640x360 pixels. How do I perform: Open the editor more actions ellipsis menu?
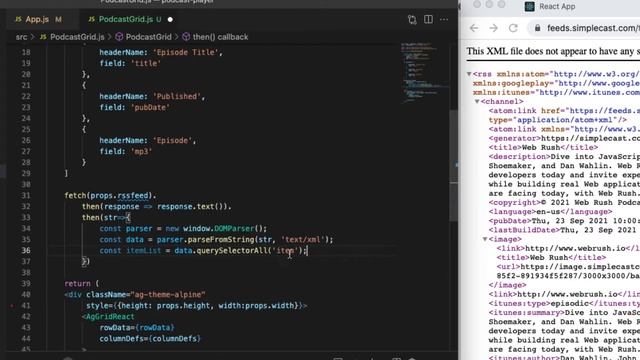click(444, 19)
